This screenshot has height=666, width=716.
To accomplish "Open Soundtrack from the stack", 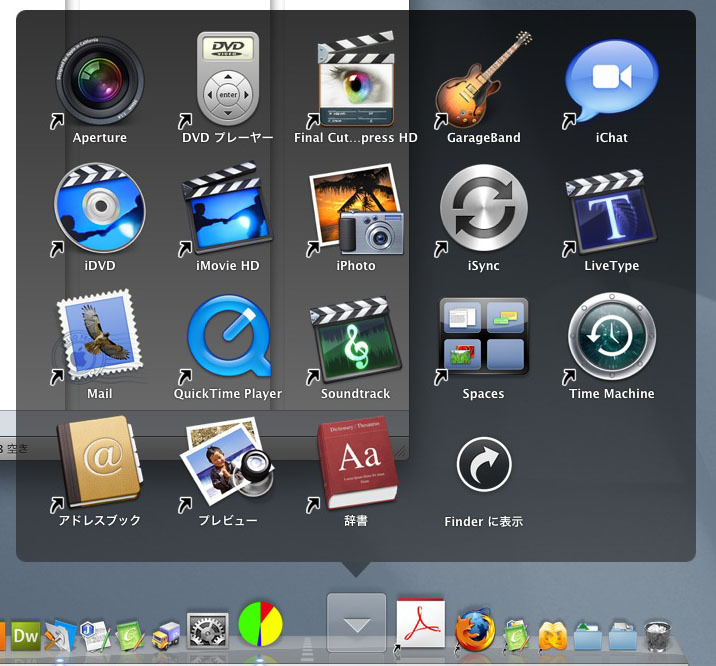I will pyautogui.click(x=356, y=339).
